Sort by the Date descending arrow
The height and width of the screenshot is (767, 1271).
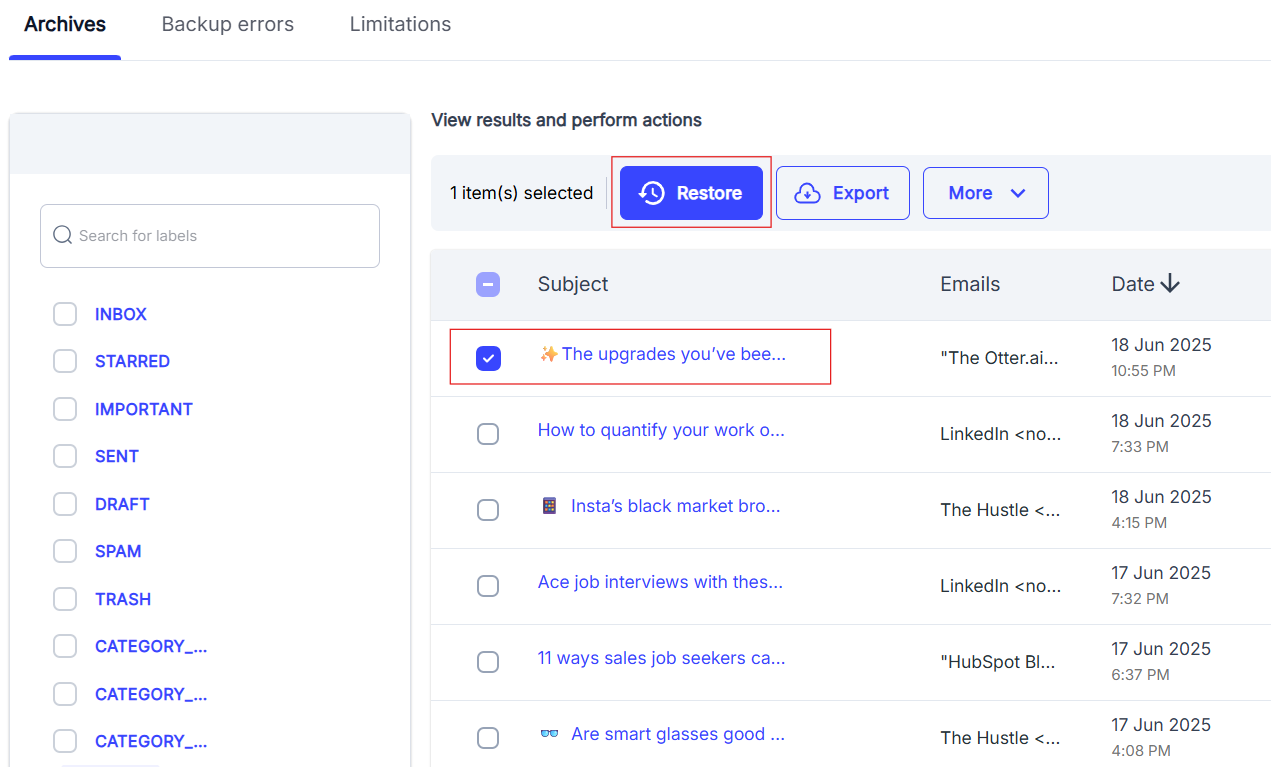pyautogui.click(x=1170, y=284)
